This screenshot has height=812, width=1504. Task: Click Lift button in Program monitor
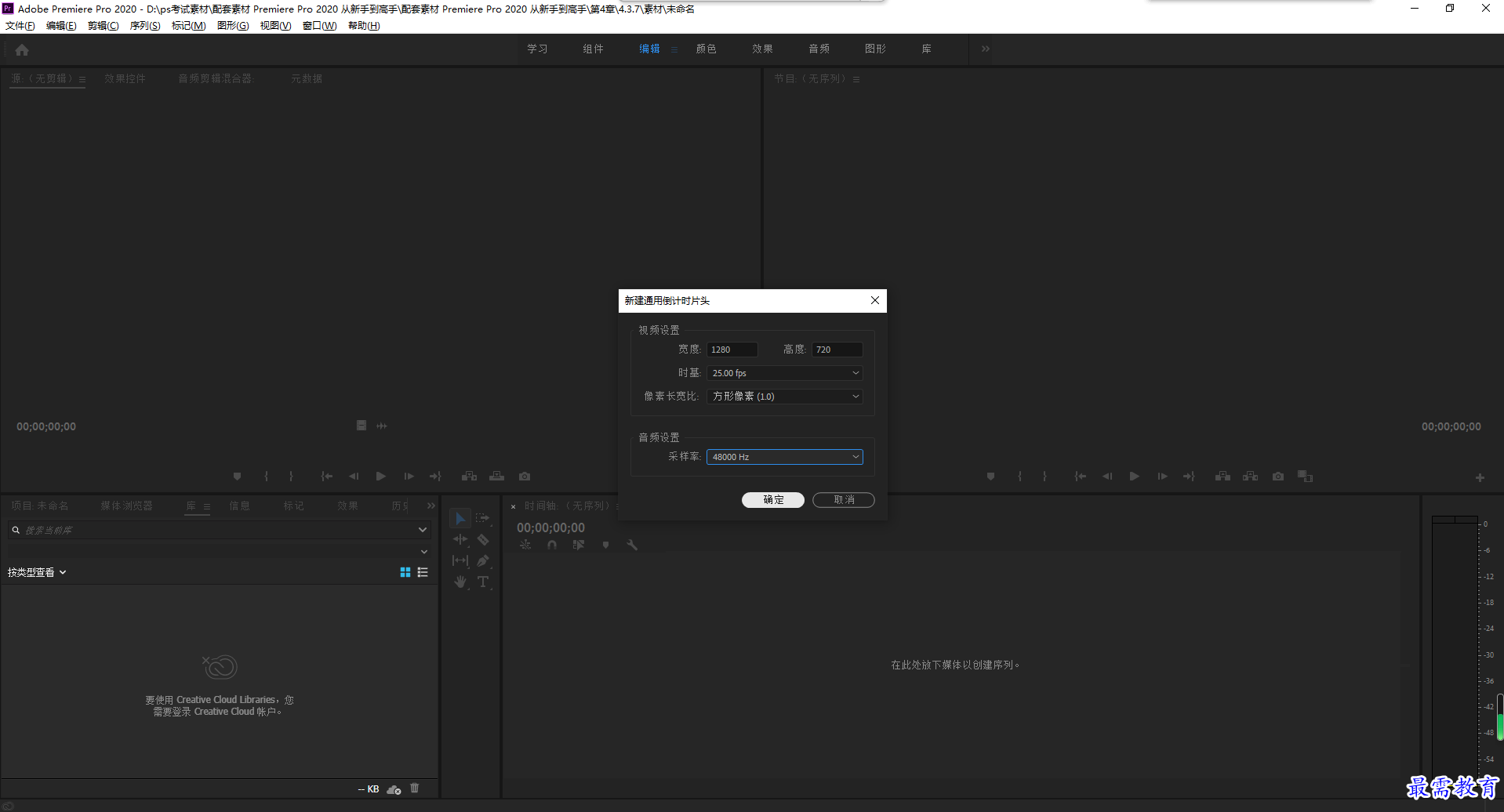point(1222,476)
